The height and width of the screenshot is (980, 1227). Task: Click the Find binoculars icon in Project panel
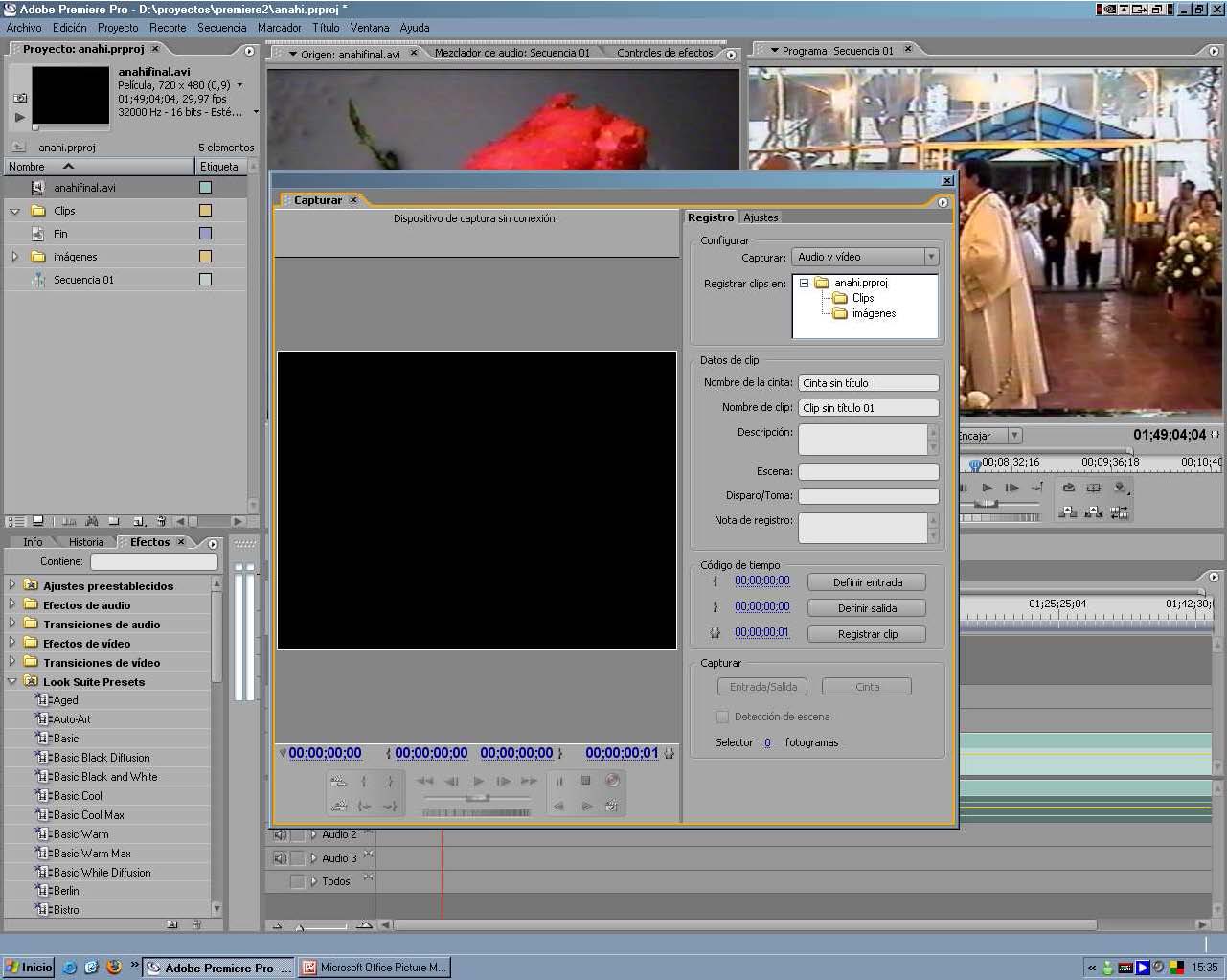tap(92, 521)
